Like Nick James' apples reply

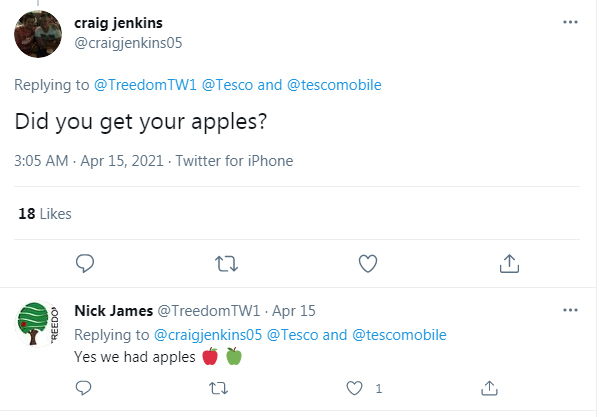coord(353,387)
